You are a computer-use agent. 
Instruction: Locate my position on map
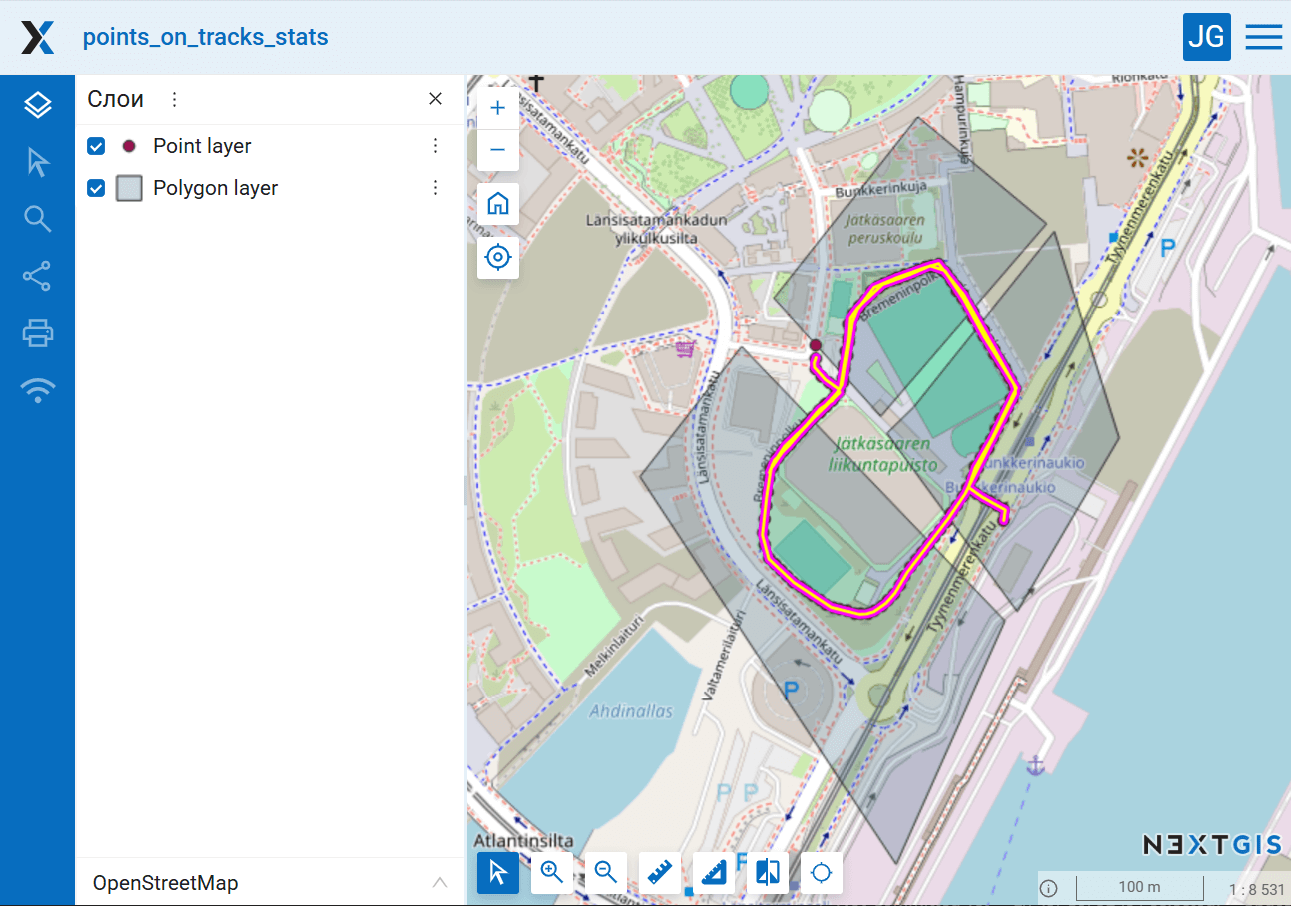point(497,258)
